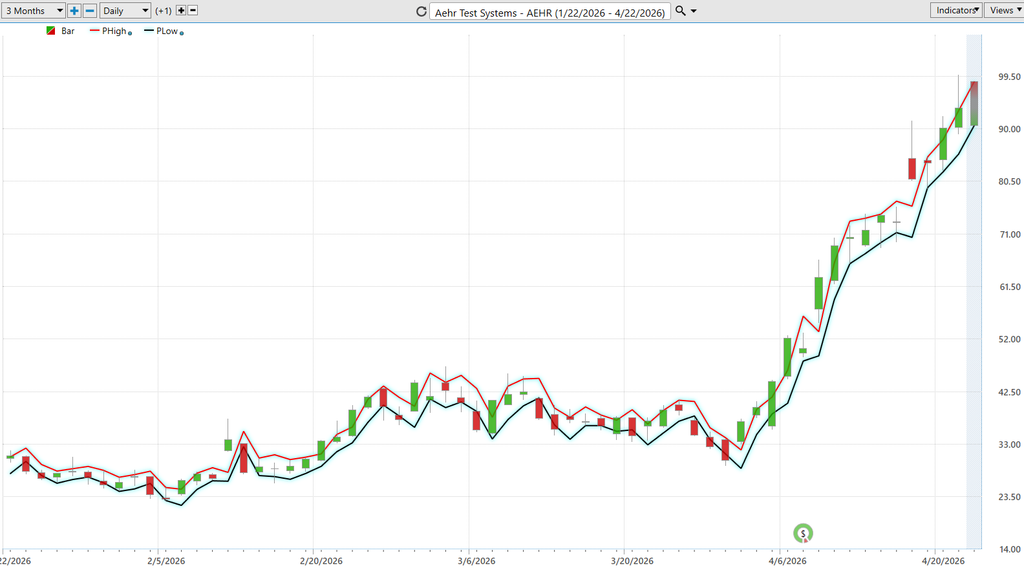Click the black minus forecast decrement button
This screenshot has width=1024, height=571.
(x=193, y=10)
